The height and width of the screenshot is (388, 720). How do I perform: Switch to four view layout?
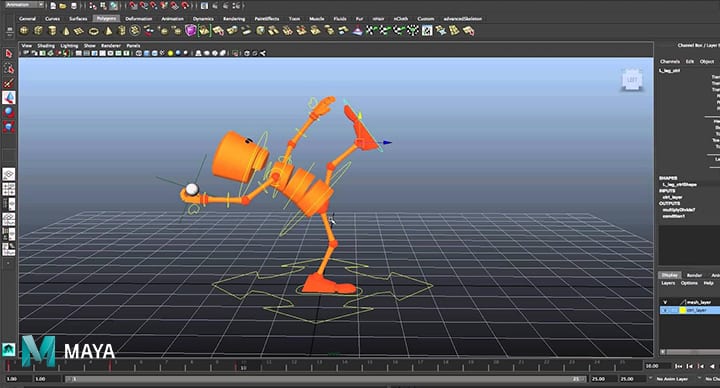tap(9, 189)
